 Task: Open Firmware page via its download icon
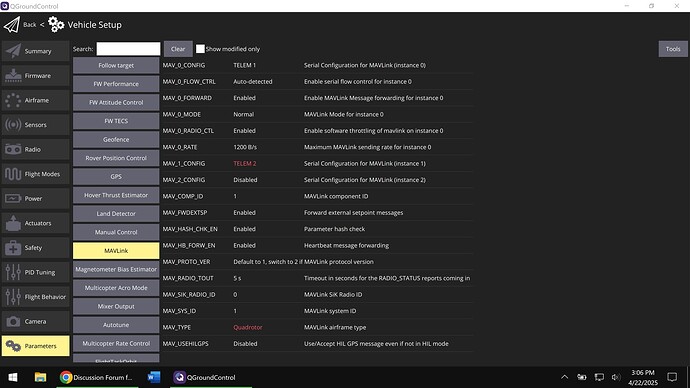(13, 76)
